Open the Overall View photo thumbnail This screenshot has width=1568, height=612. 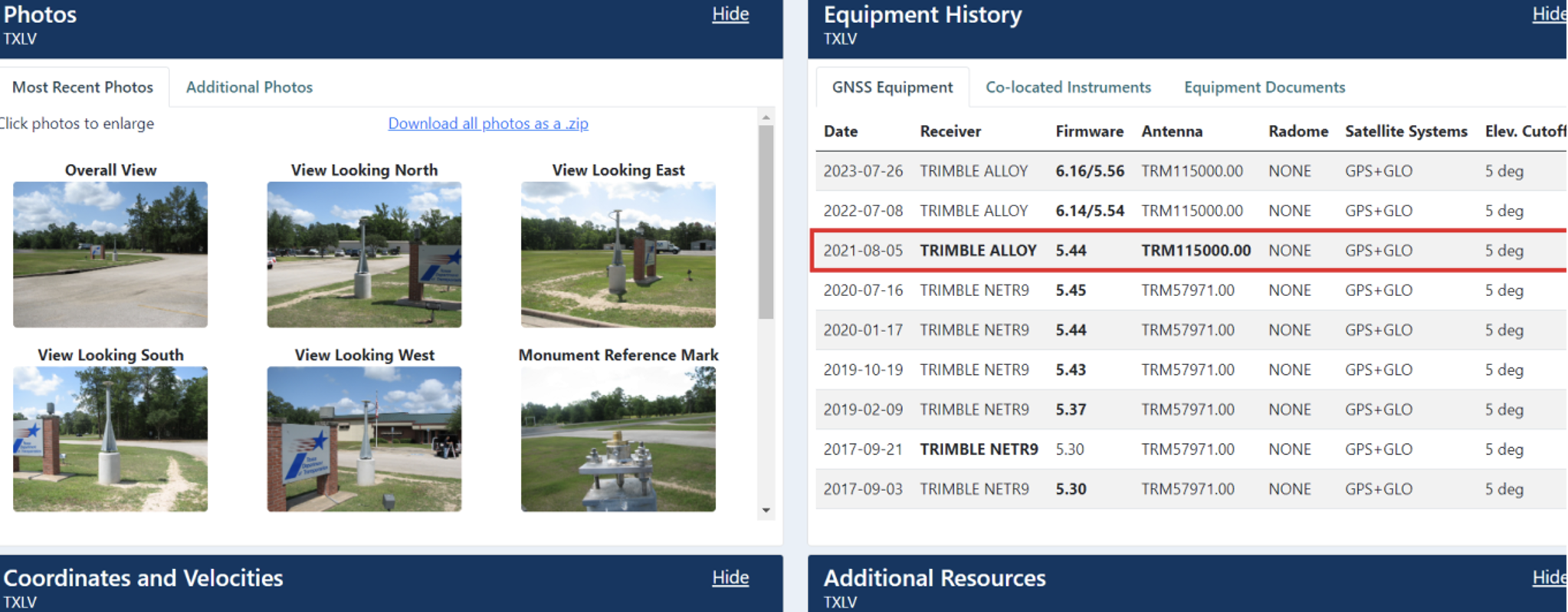coord(110,255)
